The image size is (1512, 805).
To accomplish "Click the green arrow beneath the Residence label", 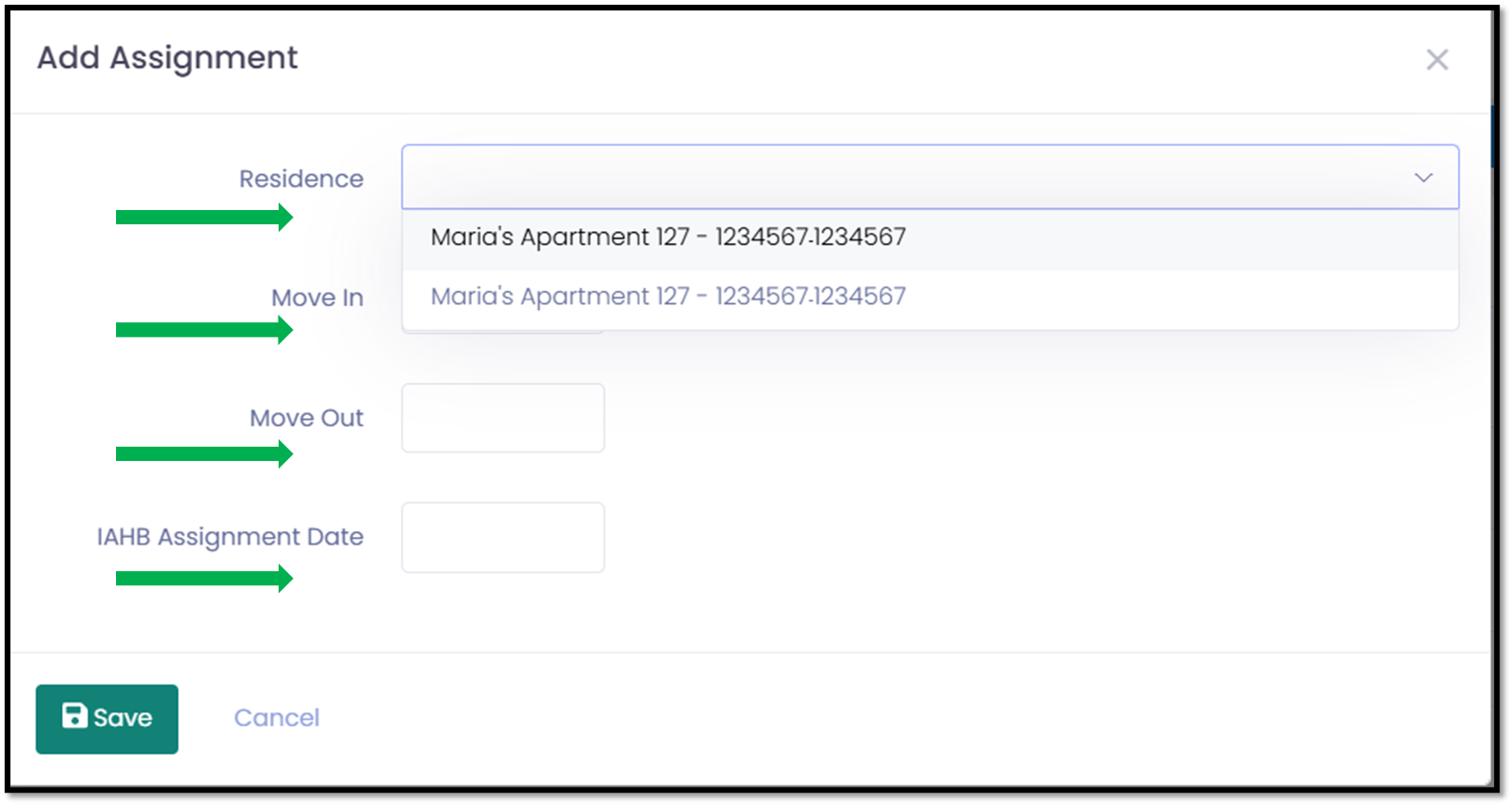I will [x=204, y=218].
